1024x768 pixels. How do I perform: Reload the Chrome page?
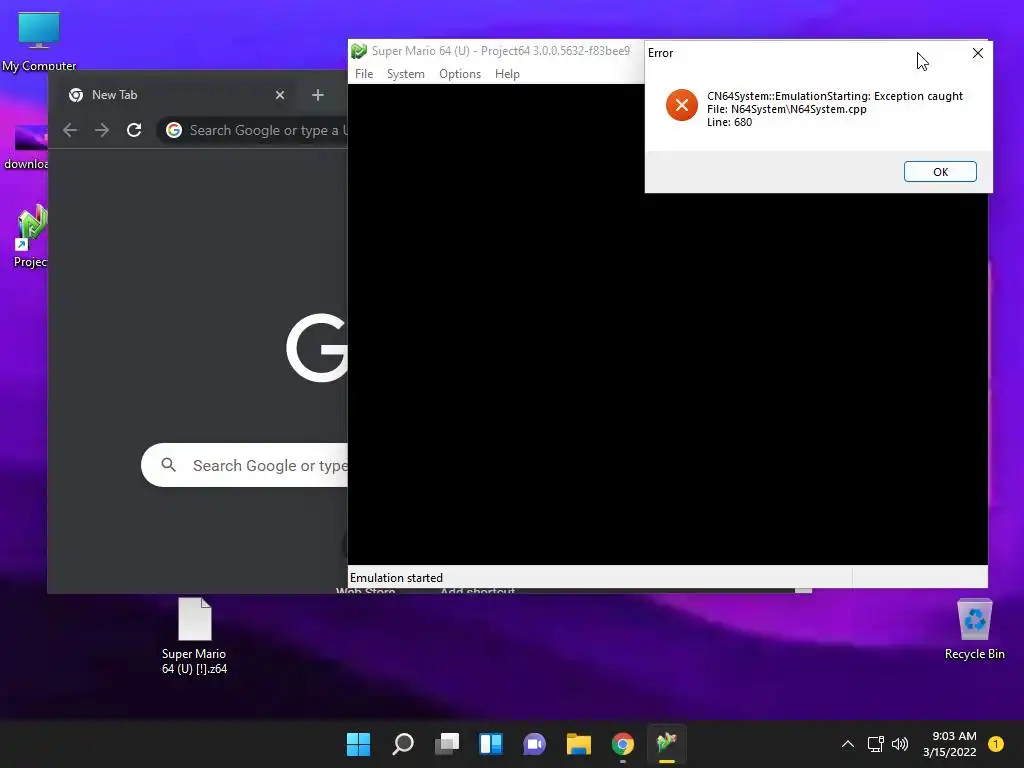134,130
